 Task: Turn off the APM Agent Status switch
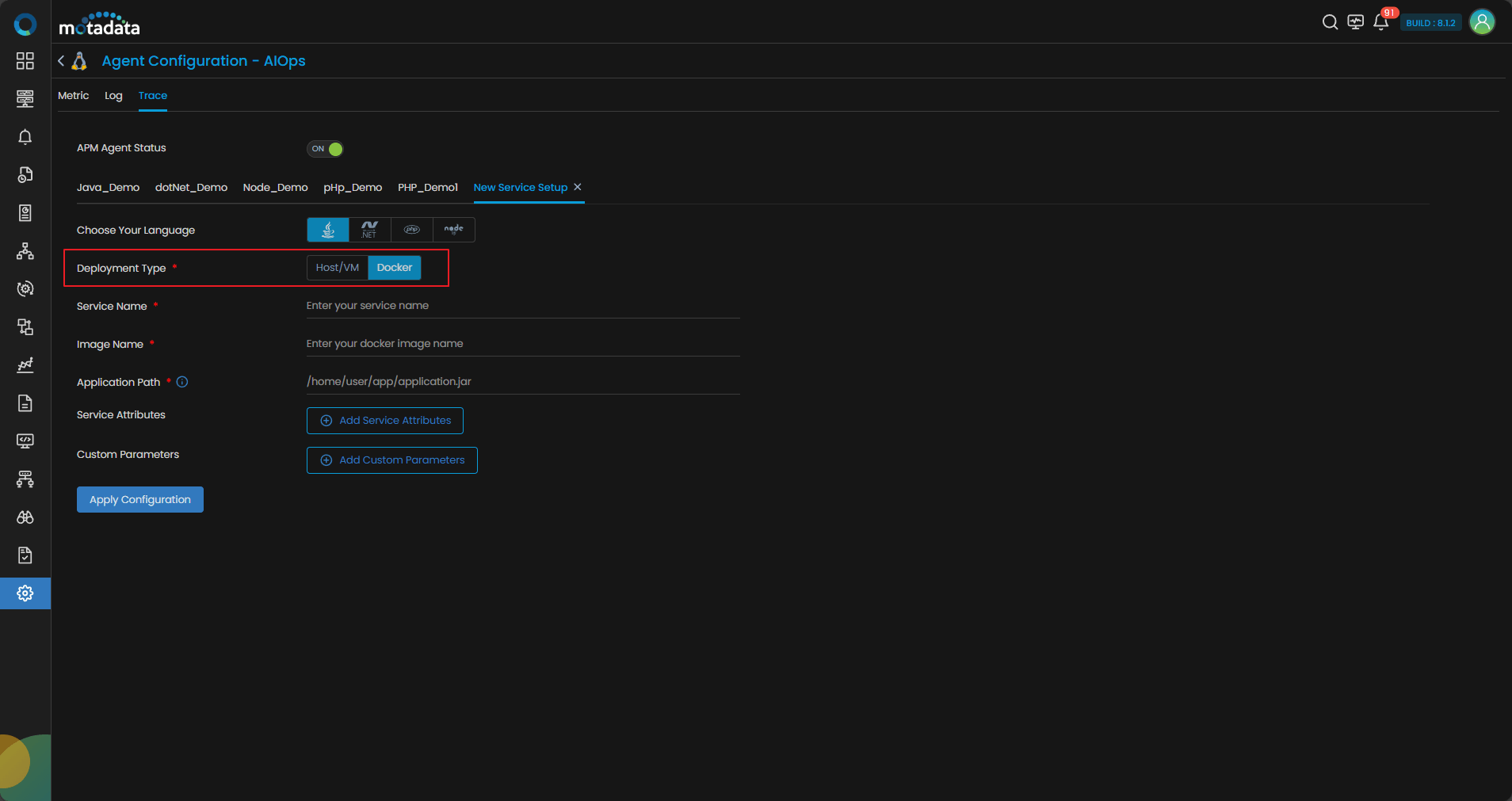click(326, 149)
